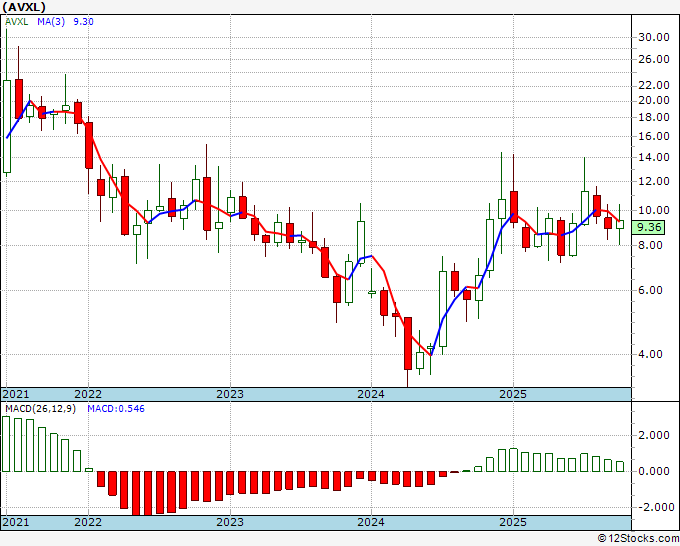Viewport: 680px width, 546px height.
Task: Click 2021 on the MACD panel timeline
Action: click(17, 523)
